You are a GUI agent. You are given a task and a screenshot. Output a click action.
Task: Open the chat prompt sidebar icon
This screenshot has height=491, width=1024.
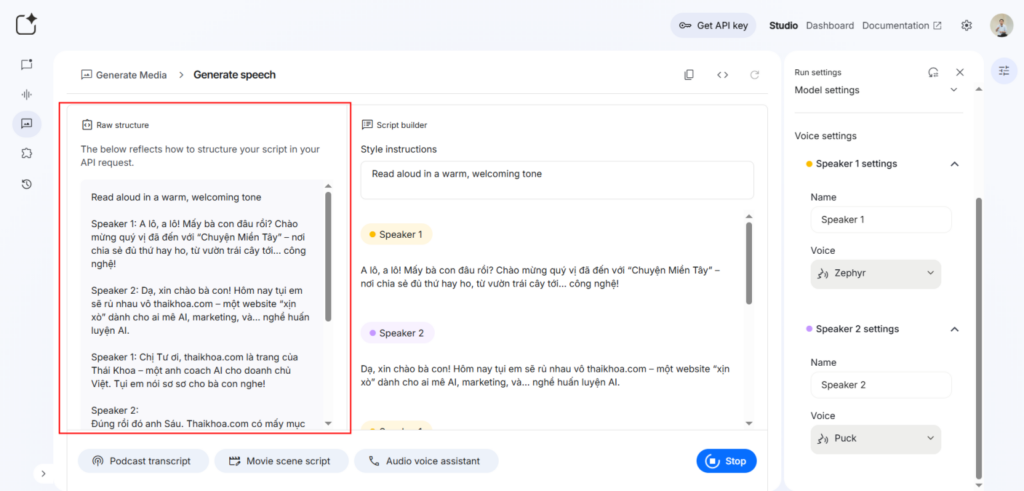(x=26, y=64)
